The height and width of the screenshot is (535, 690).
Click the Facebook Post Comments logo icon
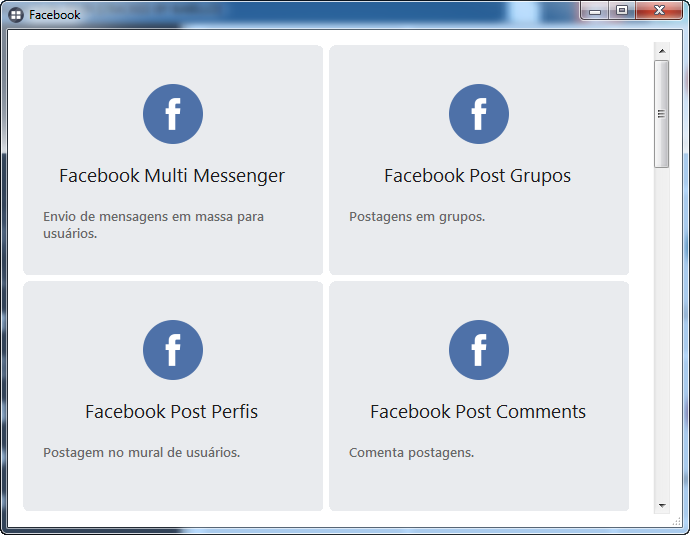pyautogui.click(x=478, y=350)
